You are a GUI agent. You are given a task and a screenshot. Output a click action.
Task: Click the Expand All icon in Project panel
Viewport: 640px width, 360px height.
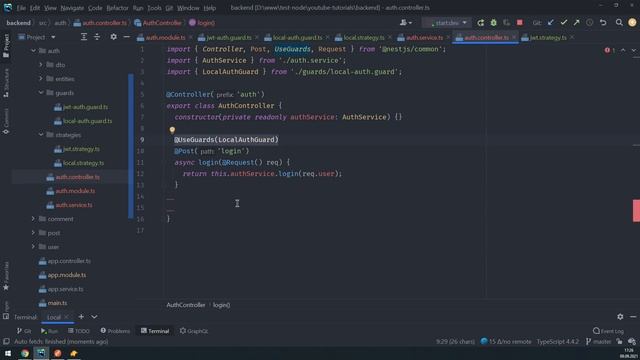pos(84,37)
